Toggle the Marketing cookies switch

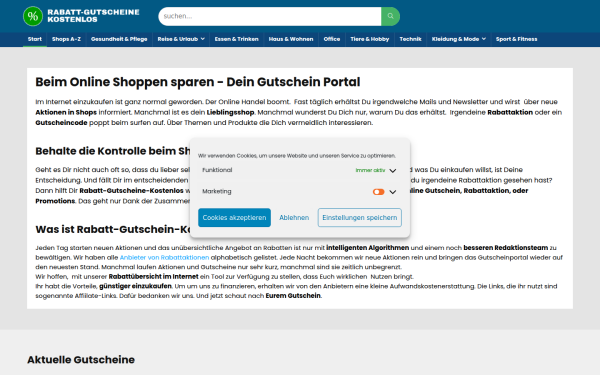tap(378, 192)
